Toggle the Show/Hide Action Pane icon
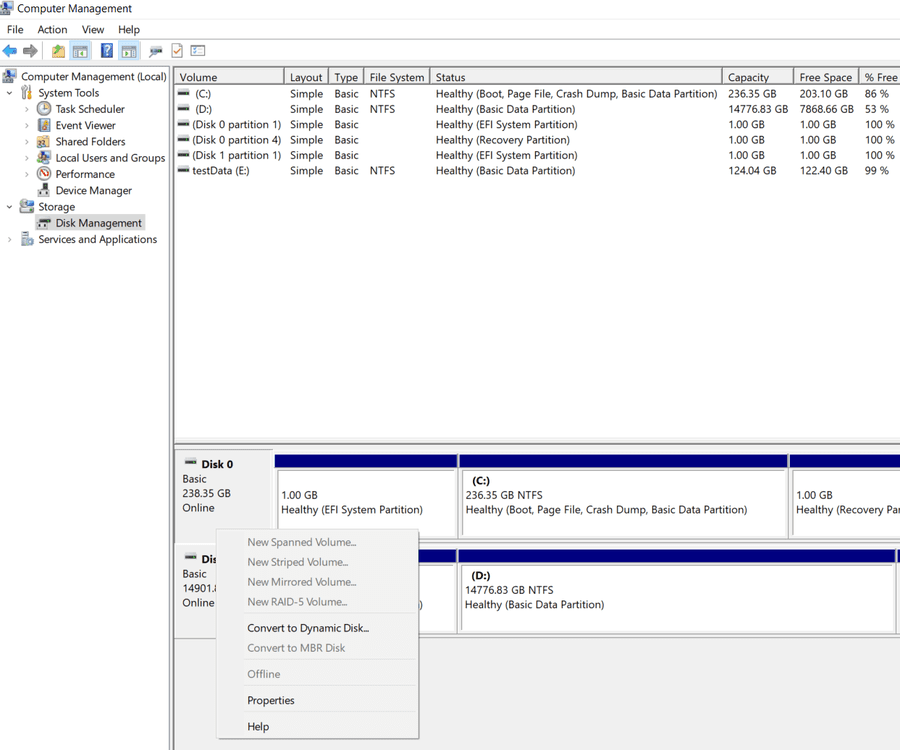This screenshot has width=900, height=750. point(129,51)
